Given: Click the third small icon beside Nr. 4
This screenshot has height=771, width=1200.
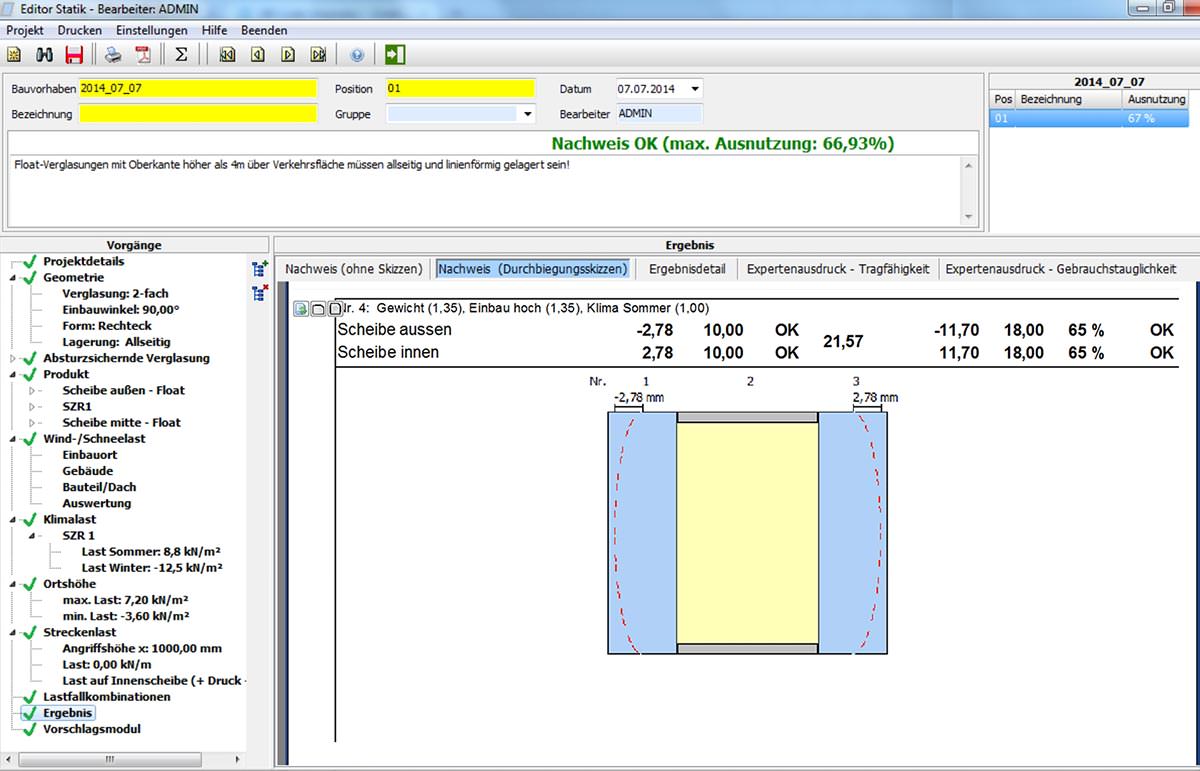Looking at the screenshot, I should (x=334, y=309).
